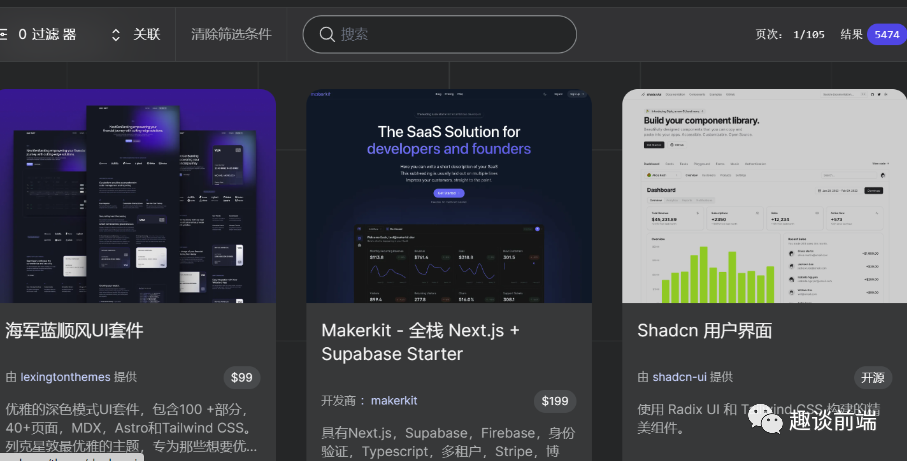Click the $99 price badge

[x=242, y=378]
